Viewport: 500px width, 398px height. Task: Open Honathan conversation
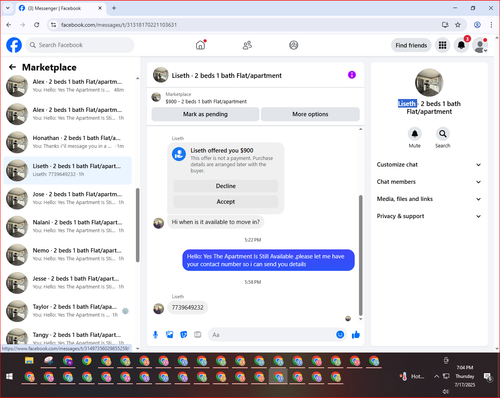point(68,142)
